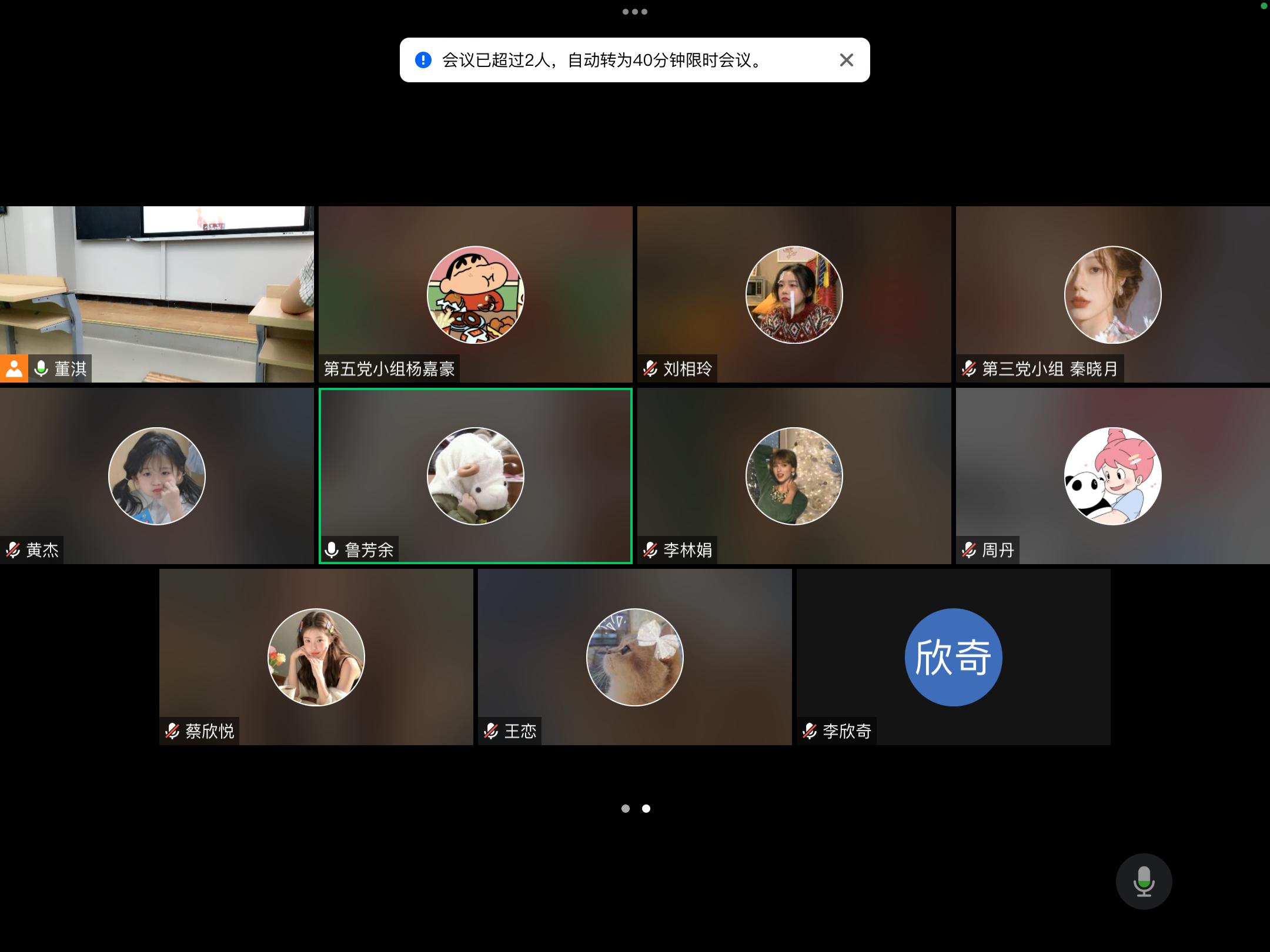Click the name label 第三党小组 秦晓月
This screenshot has width=1270, height=952.
tap(1050, 368)
